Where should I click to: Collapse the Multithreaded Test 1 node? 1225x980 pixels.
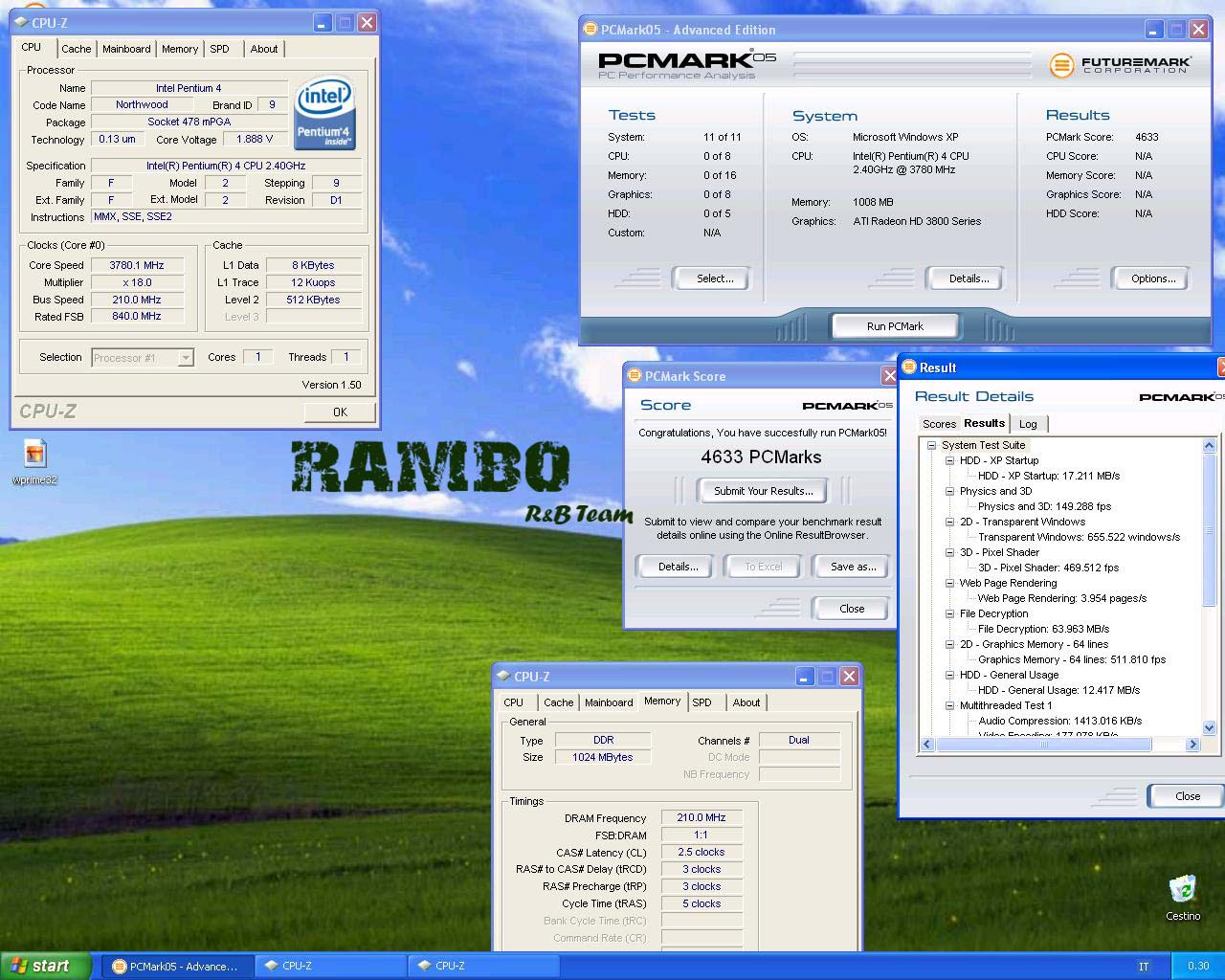click(x=949, y=705)
